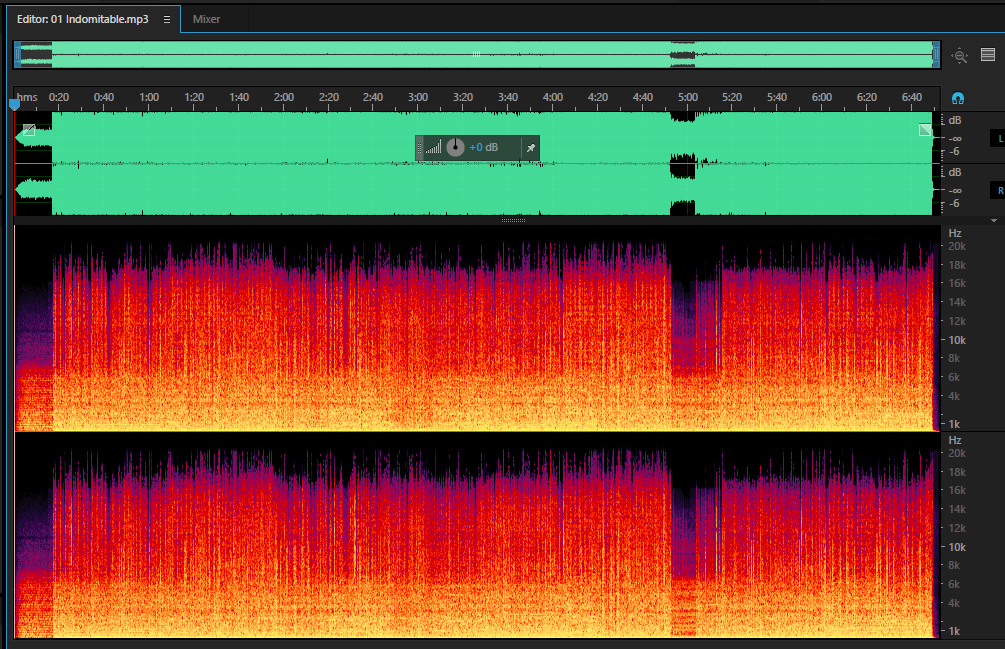The height and width of the screenshot is (649, 1005).
Task: Click the 3:00 mark on the ruler
Action: [x=418, y=97]
